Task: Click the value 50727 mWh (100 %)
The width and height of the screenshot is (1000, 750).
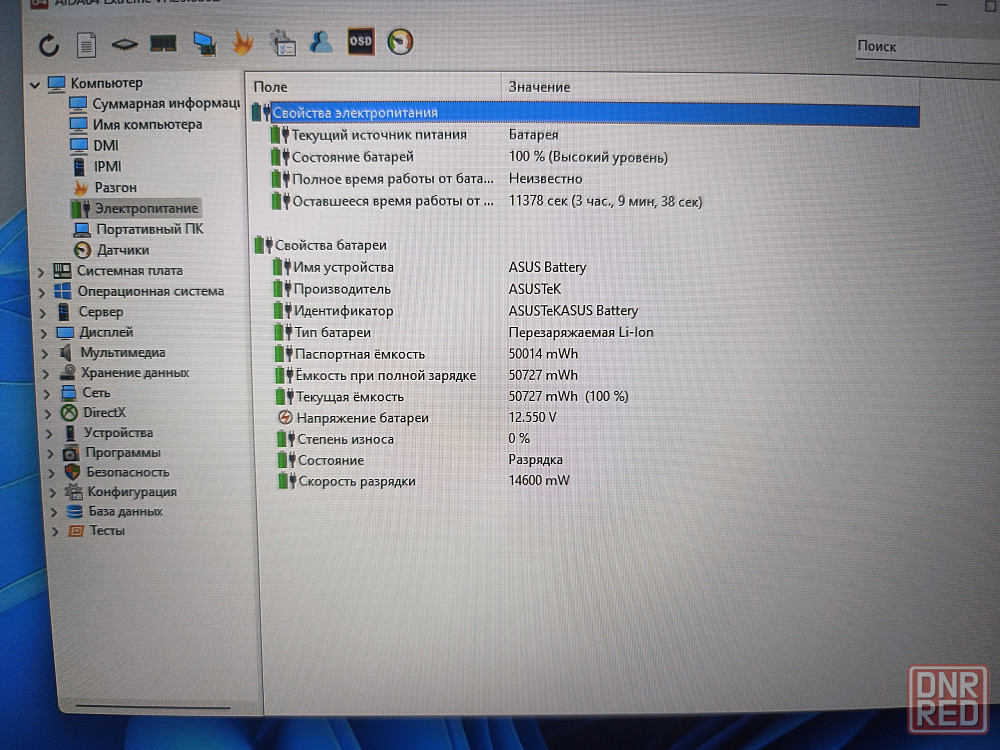Action: tap(568, 397)
